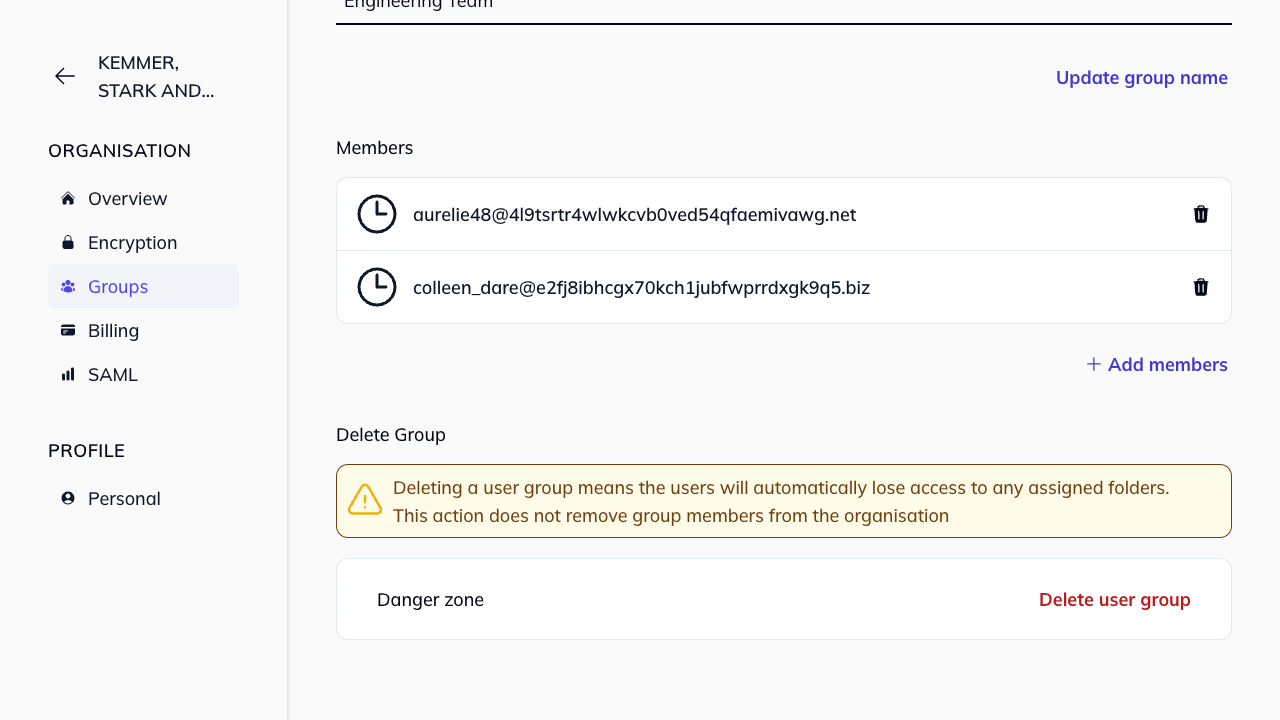1280x720 pixels.
Task: Click the warning triangle in the delete notice
Action: 364,498
